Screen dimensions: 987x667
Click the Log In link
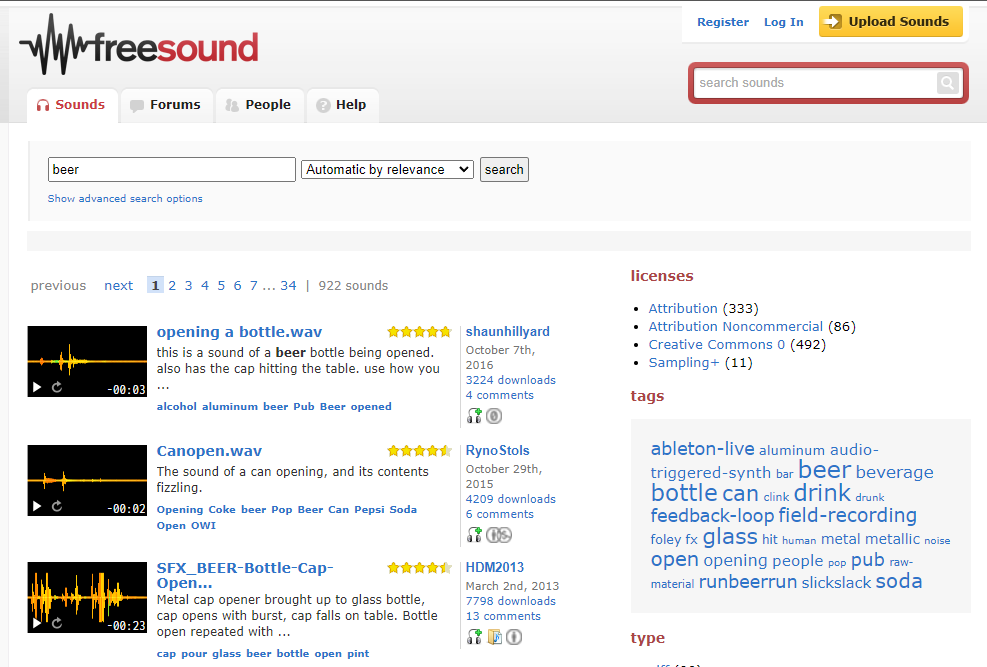point(784,22)
